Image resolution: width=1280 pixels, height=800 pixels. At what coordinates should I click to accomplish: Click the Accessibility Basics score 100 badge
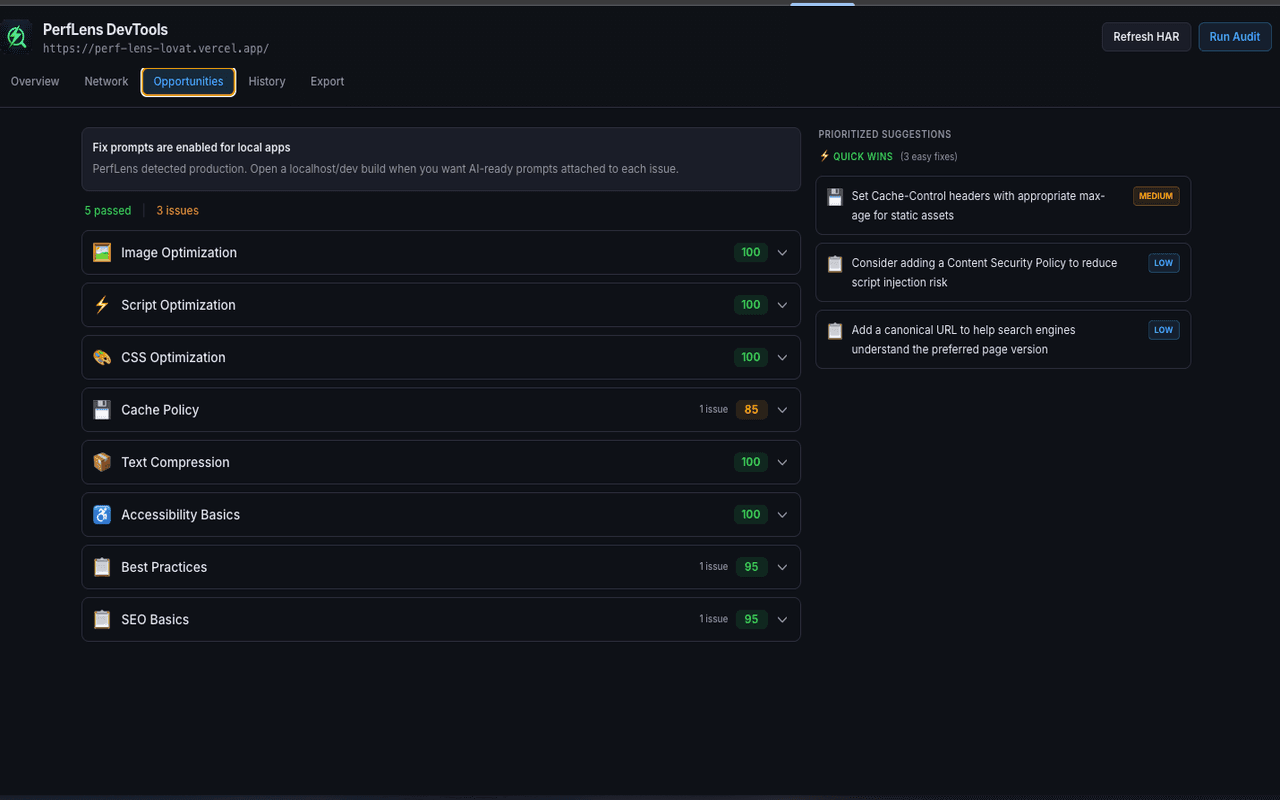pos(751,515)
